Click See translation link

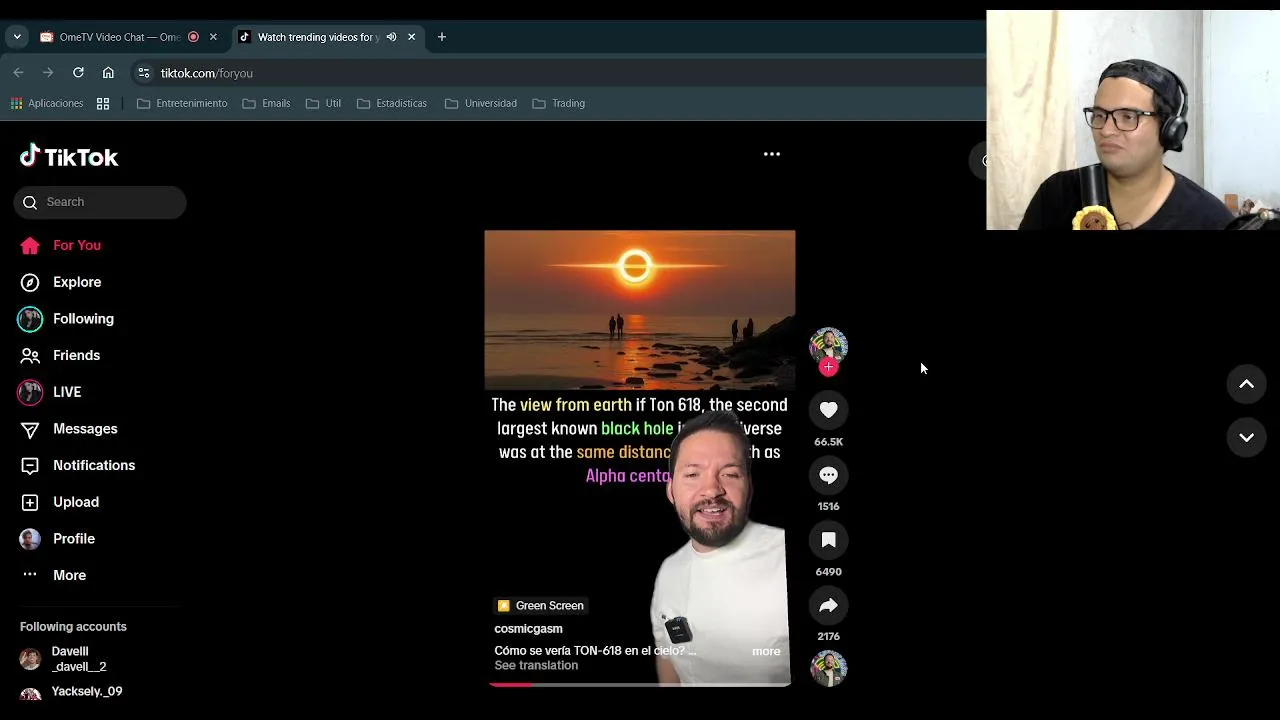(x=536, y=666)
